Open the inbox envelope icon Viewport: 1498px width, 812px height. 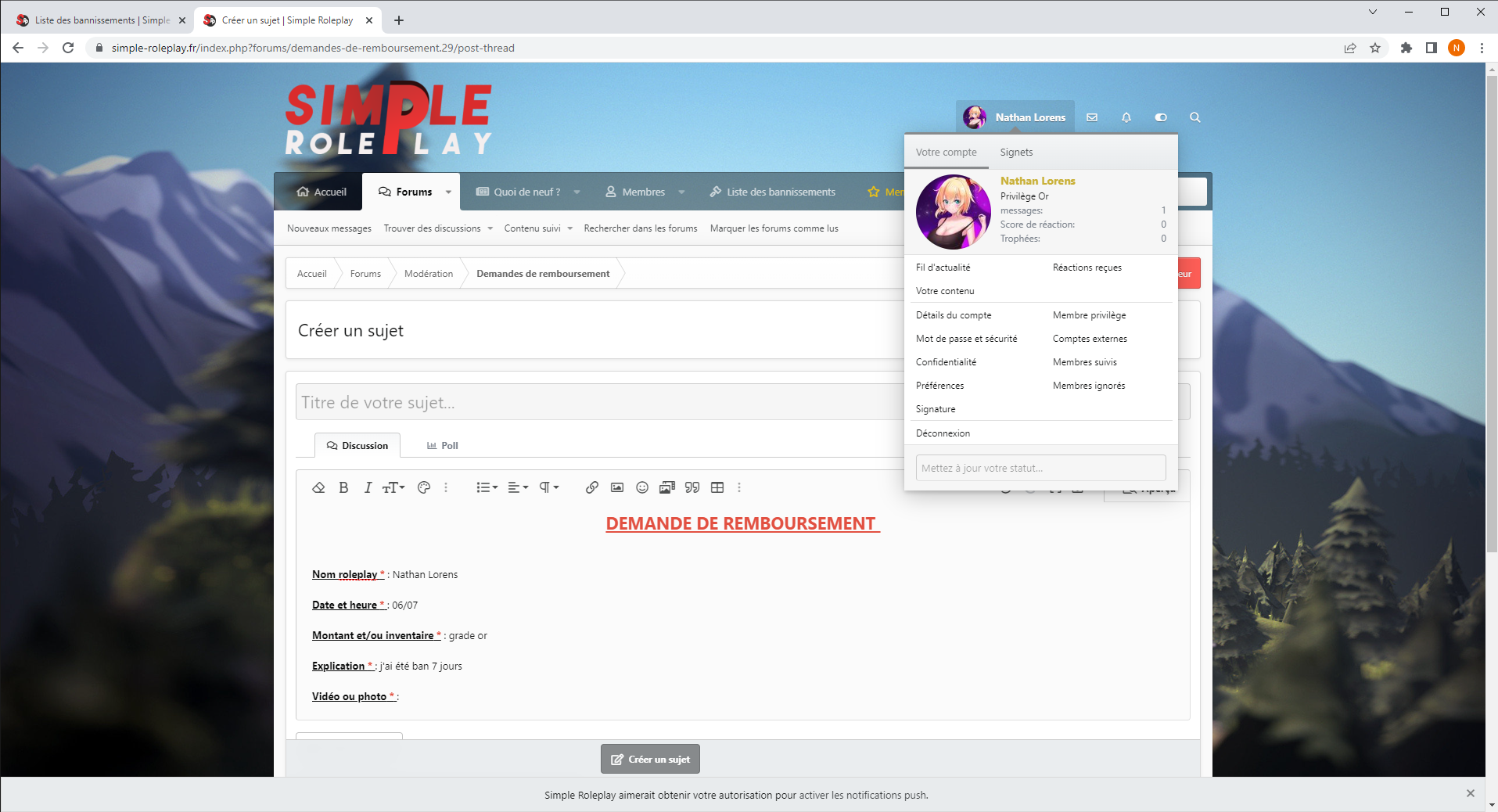coord(1092,117)
